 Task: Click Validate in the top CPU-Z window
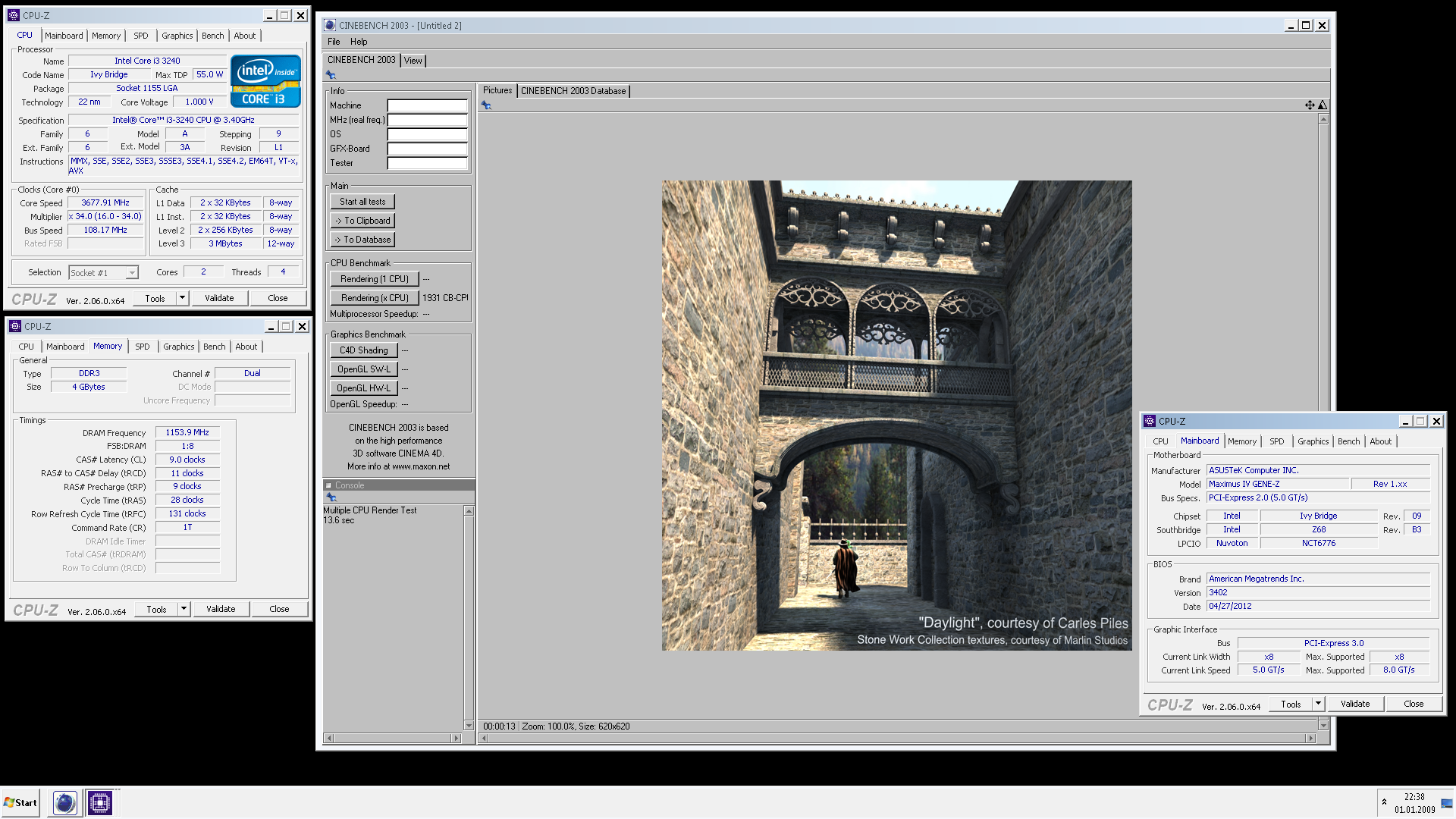pyautogui.click(x=219, y=298)
